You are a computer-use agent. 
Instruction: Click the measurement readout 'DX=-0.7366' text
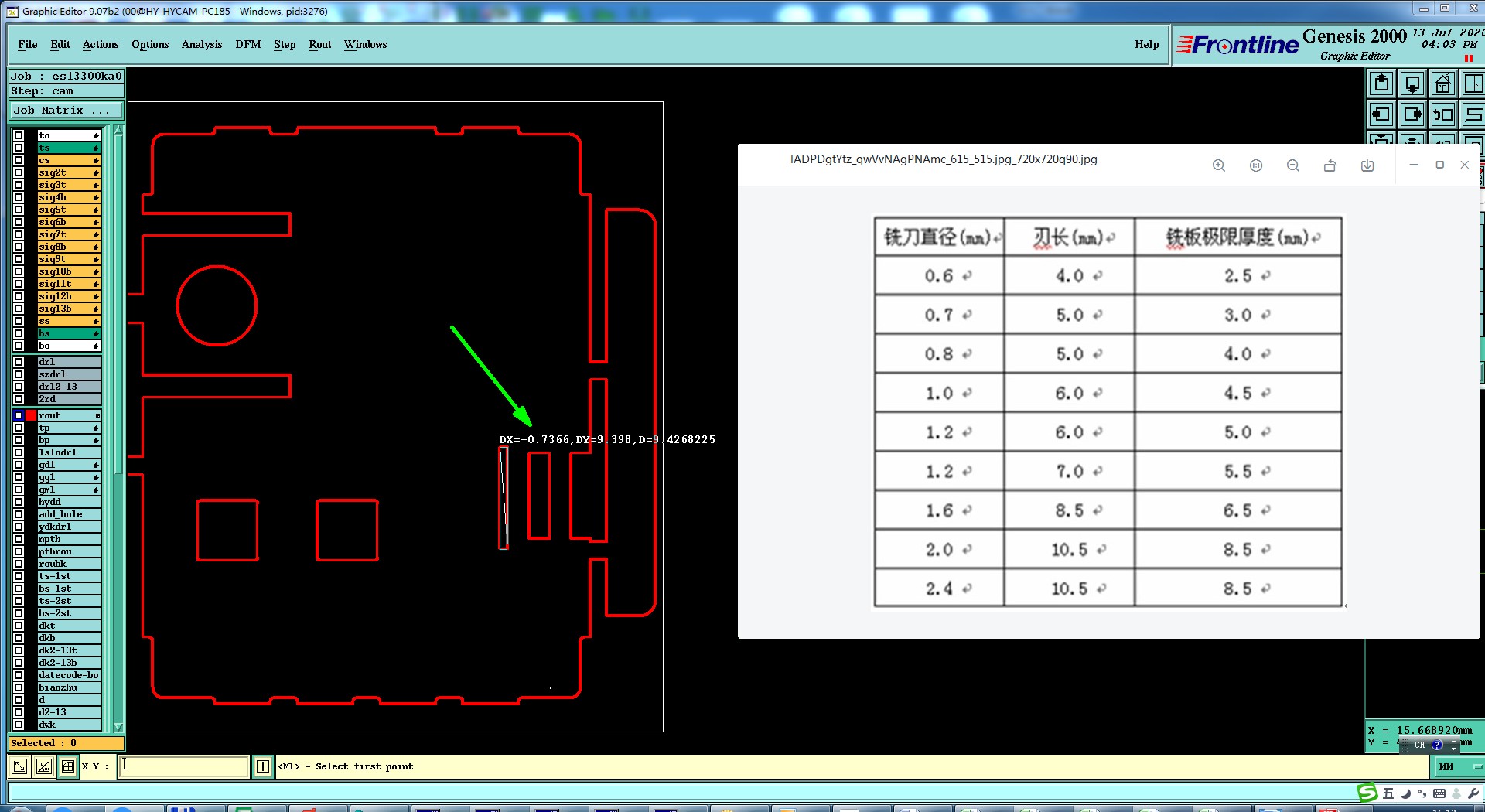point(535,439)
